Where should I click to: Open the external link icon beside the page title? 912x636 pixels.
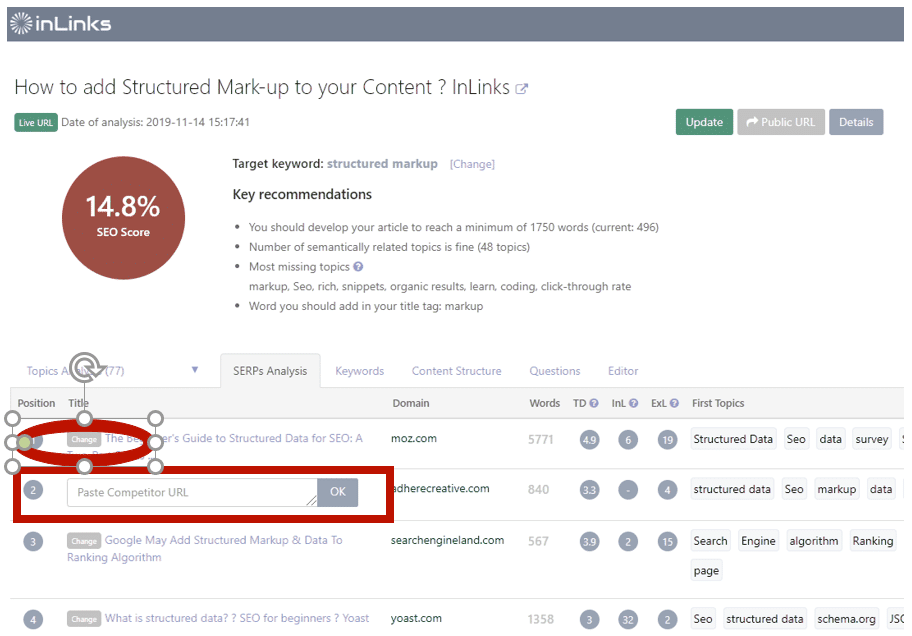522,88
